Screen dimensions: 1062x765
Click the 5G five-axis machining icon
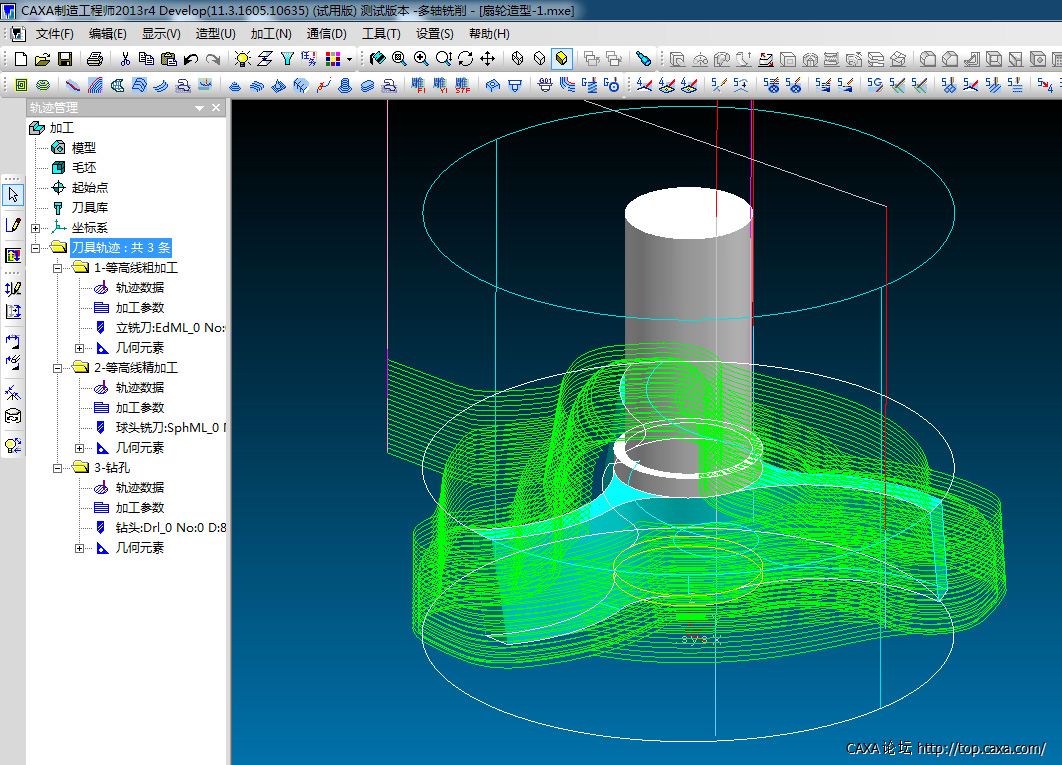874,85
